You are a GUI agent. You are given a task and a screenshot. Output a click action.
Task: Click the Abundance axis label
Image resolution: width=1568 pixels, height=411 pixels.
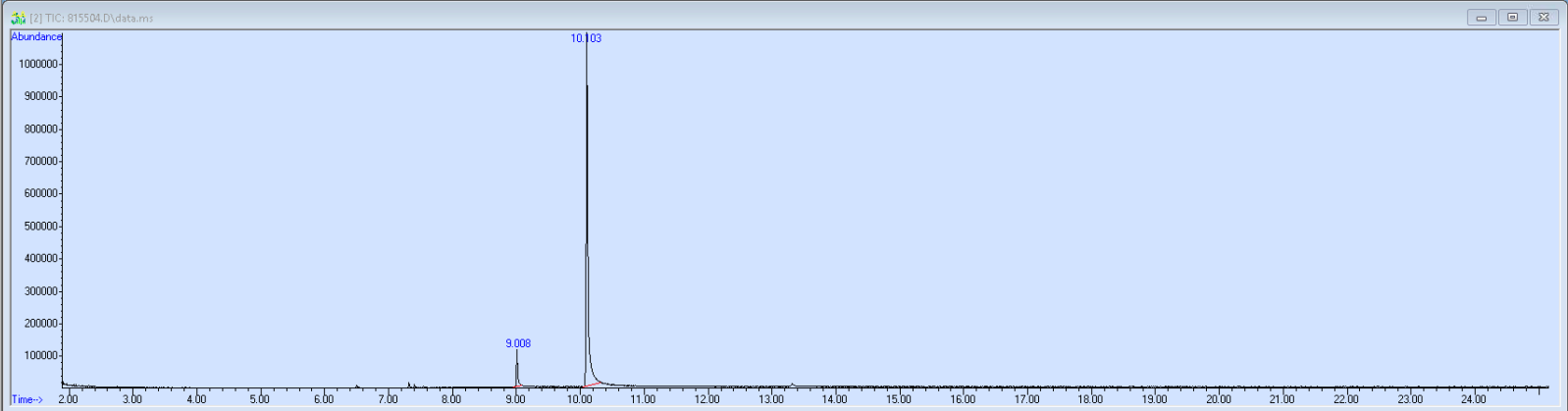[x=36, y=36]
